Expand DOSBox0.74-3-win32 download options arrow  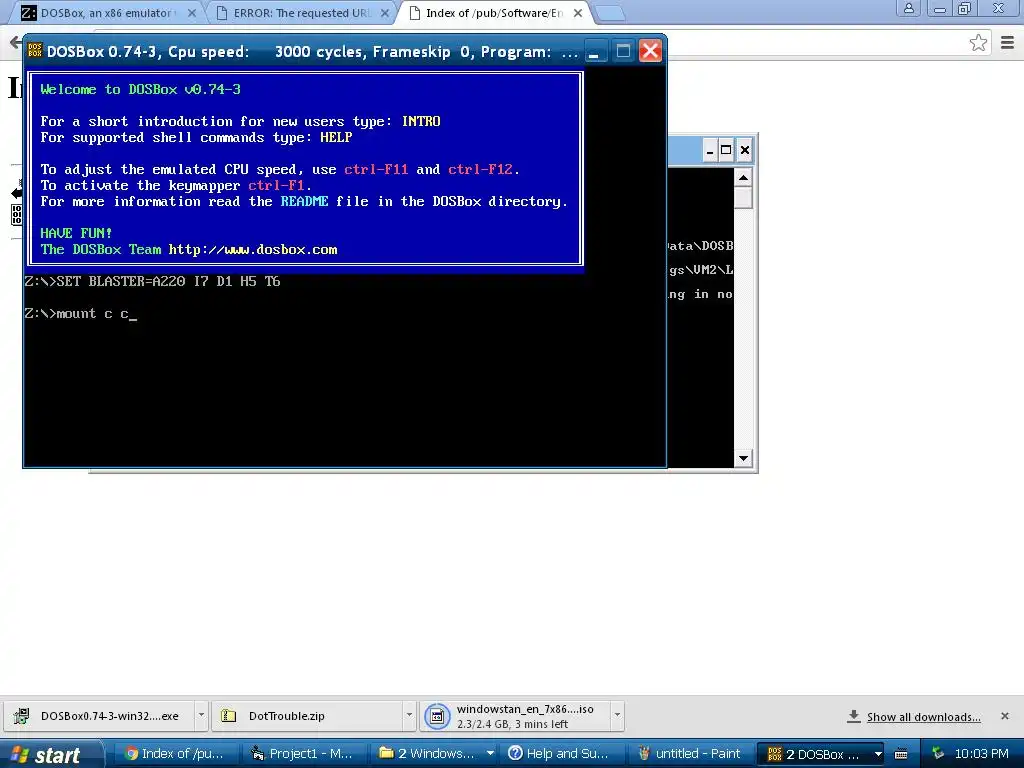pos(201,715)
